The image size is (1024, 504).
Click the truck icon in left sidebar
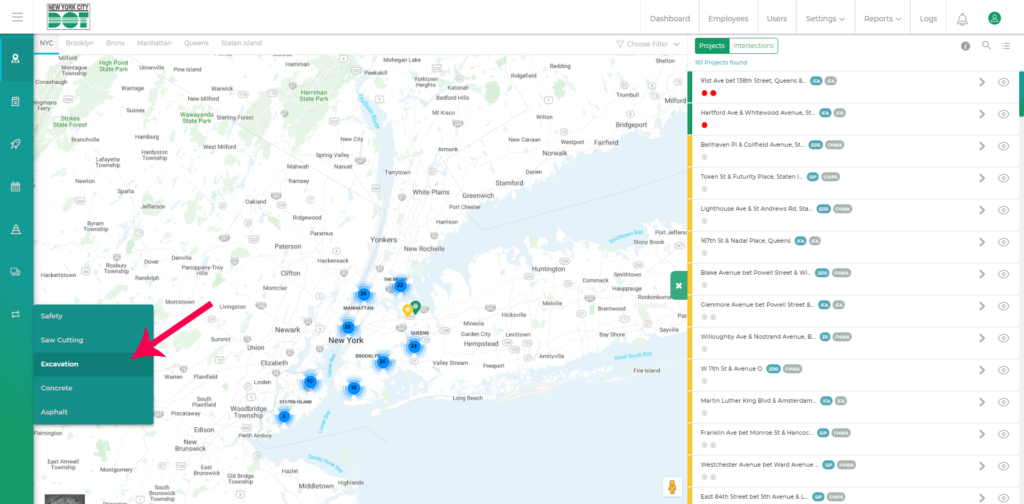pyautogui.click(x=16, y=271)
